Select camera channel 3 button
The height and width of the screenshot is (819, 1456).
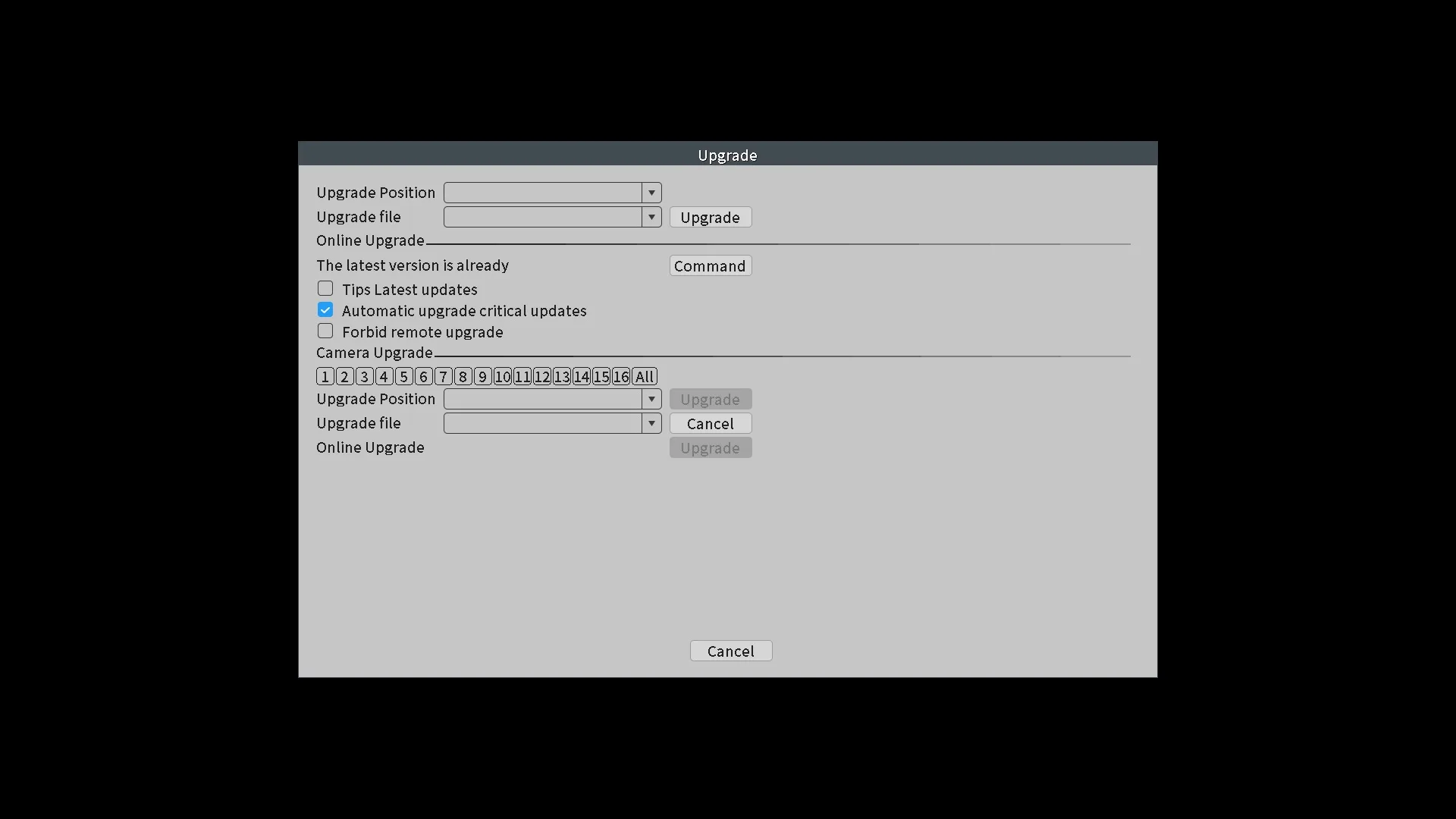pyautogui.click(x=364, y=377)
